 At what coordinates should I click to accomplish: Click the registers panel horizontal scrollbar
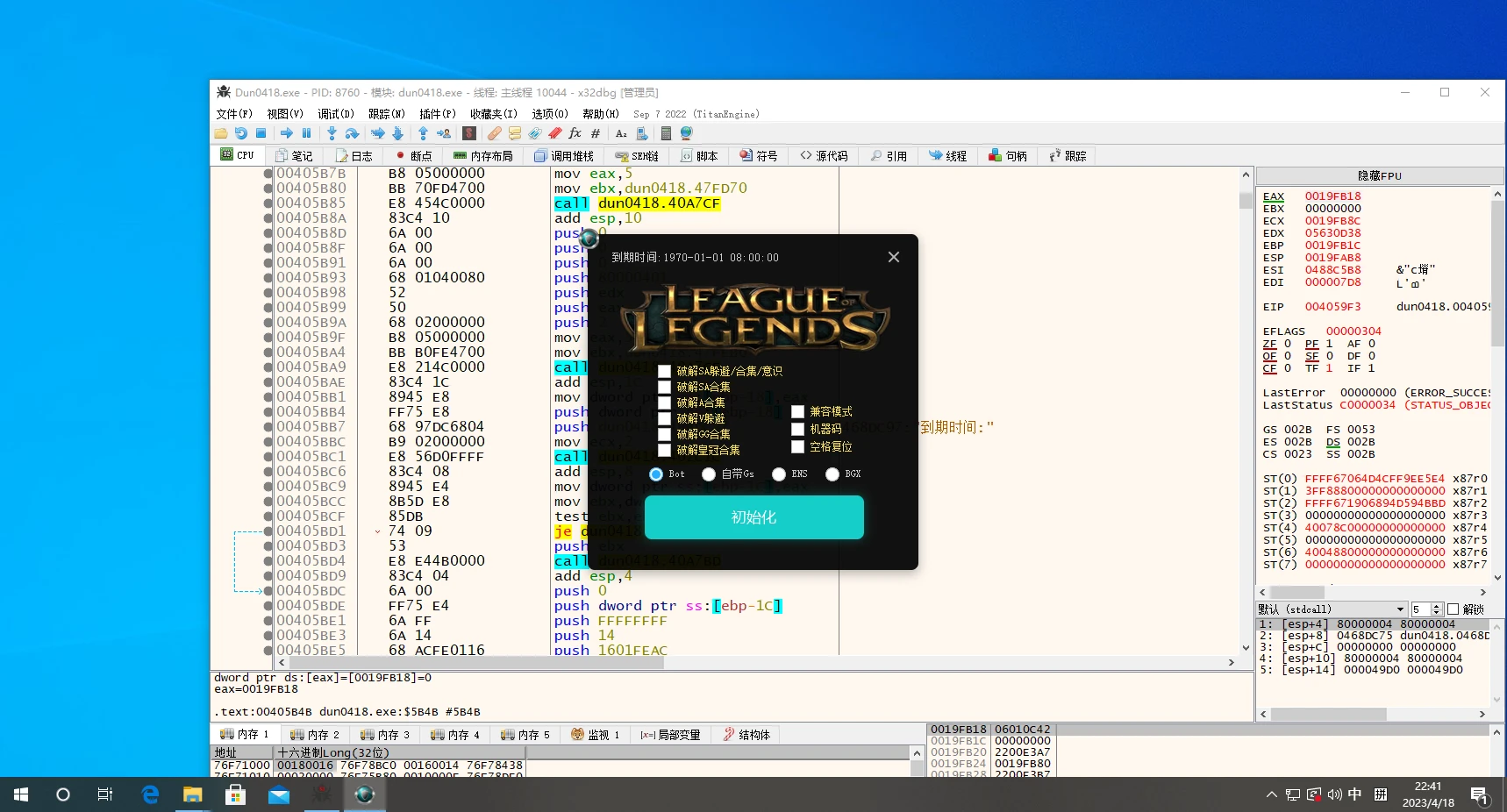1372,592
